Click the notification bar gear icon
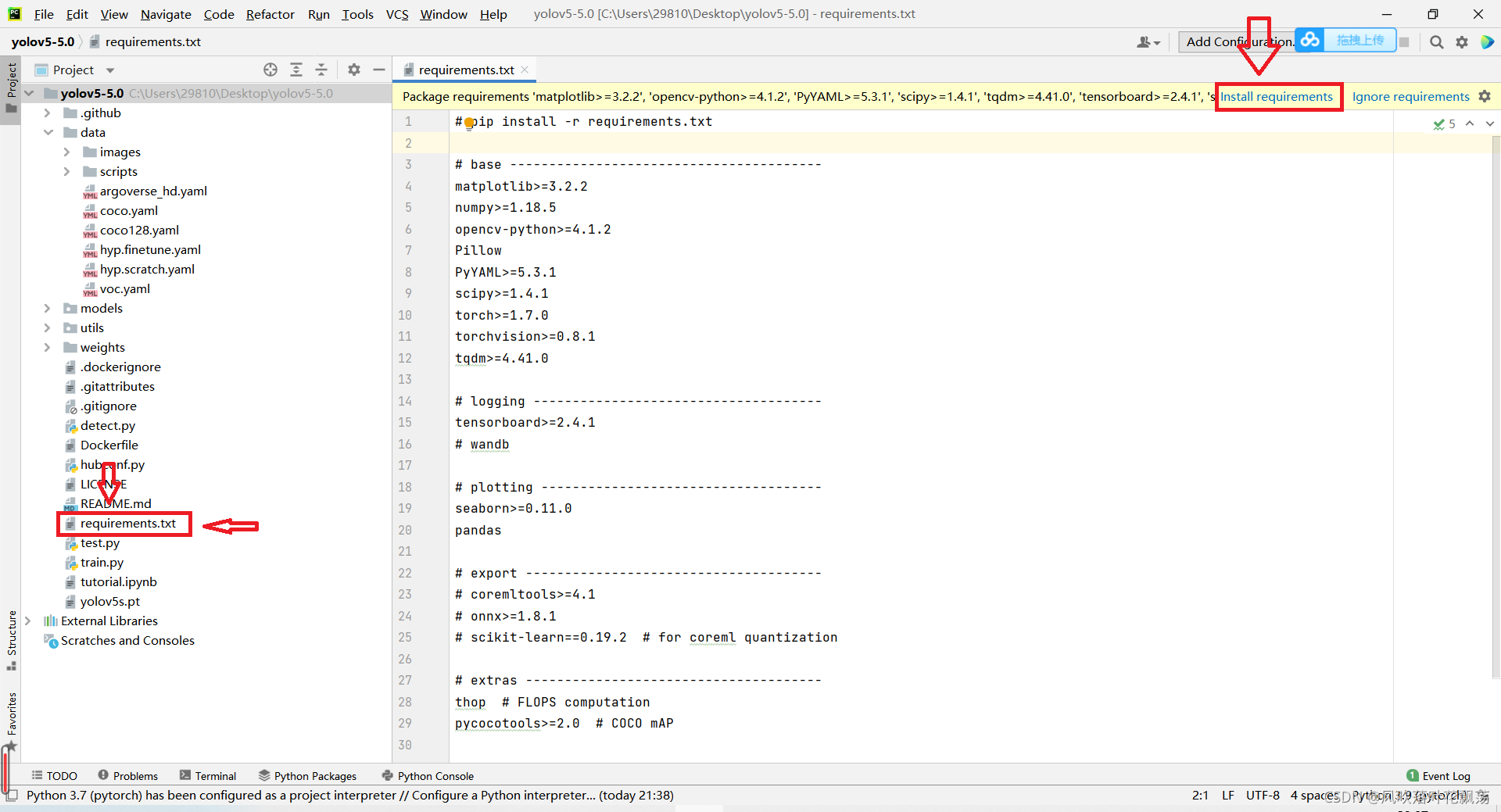This screenshot has height=812, width=1501. 1485,96
